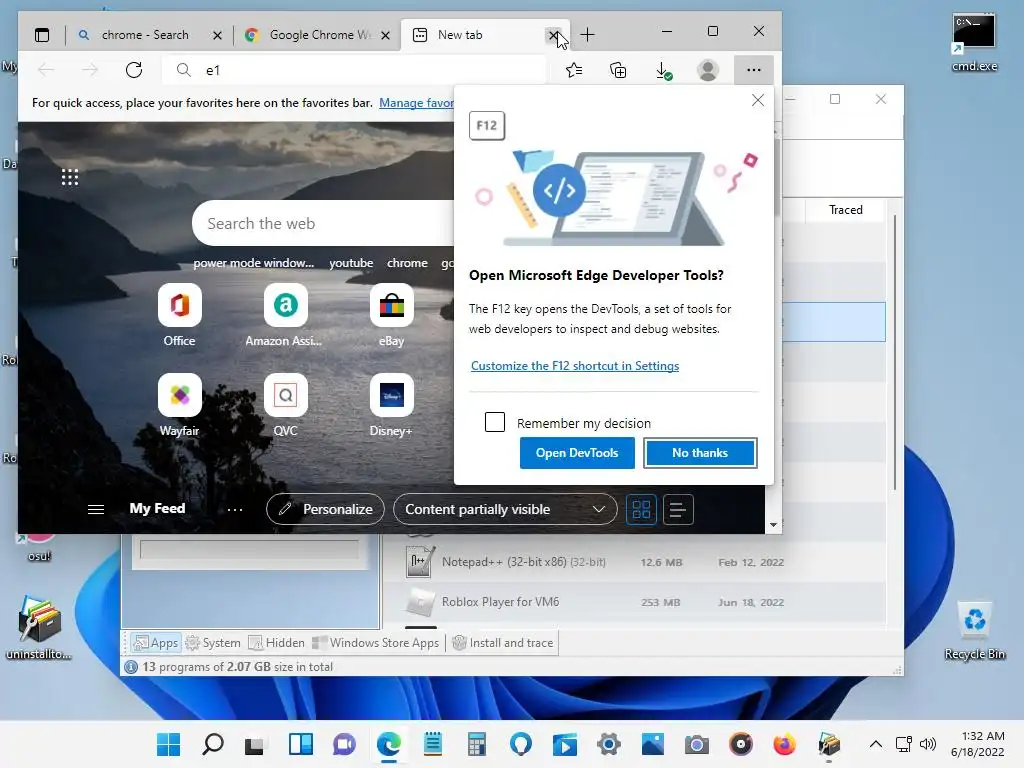Viewport: 1024px width, 768px height.
Task: Select Roblox Player for VM6 row
Action: pos(633,602)
